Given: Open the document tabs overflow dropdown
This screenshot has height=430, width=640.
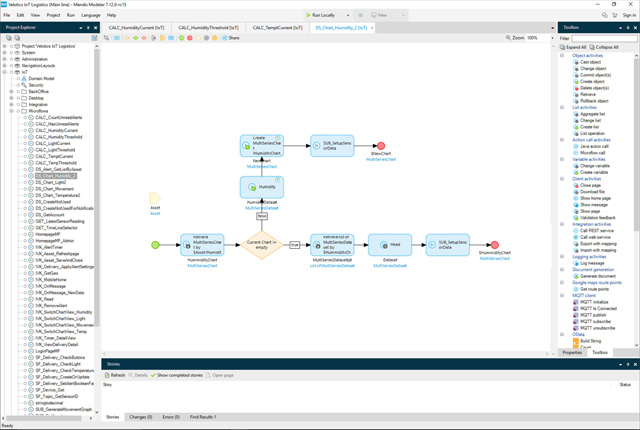Looking at the screenshot, I should [x=553, y=28].
